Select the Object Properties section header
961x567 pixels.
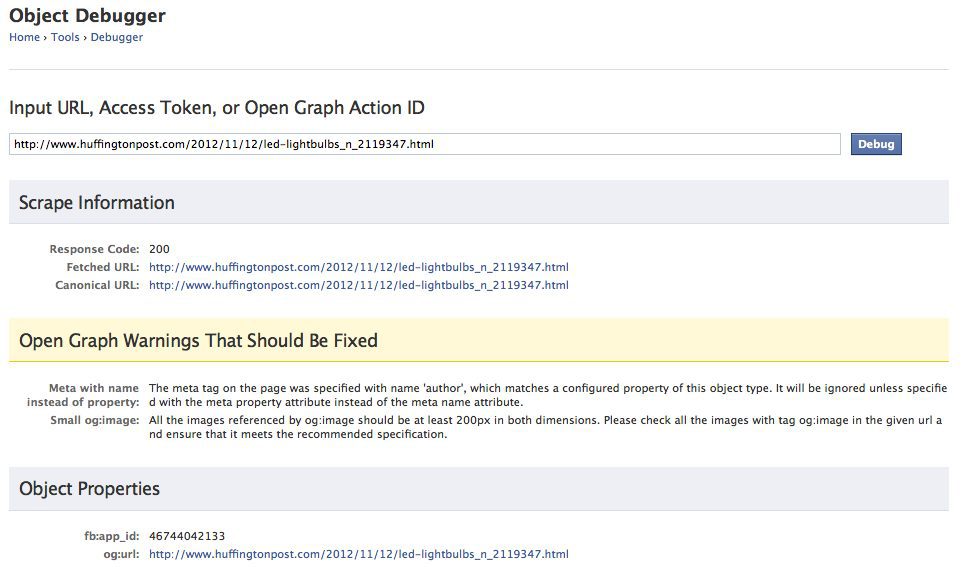(x=479, y=489)
